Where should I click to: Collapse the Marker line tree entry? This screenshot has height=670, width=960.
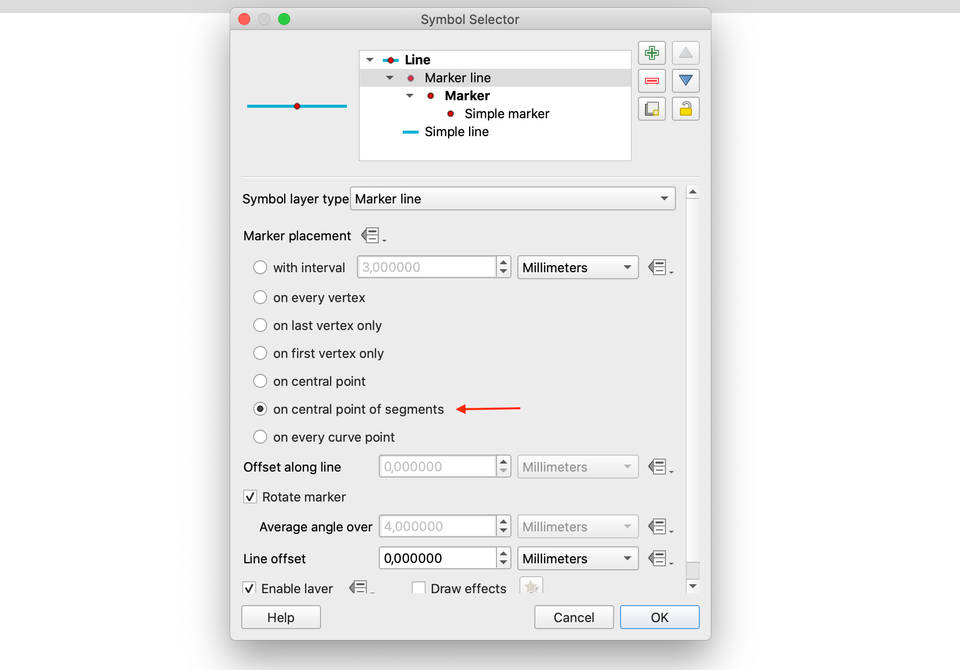[390, 77]
